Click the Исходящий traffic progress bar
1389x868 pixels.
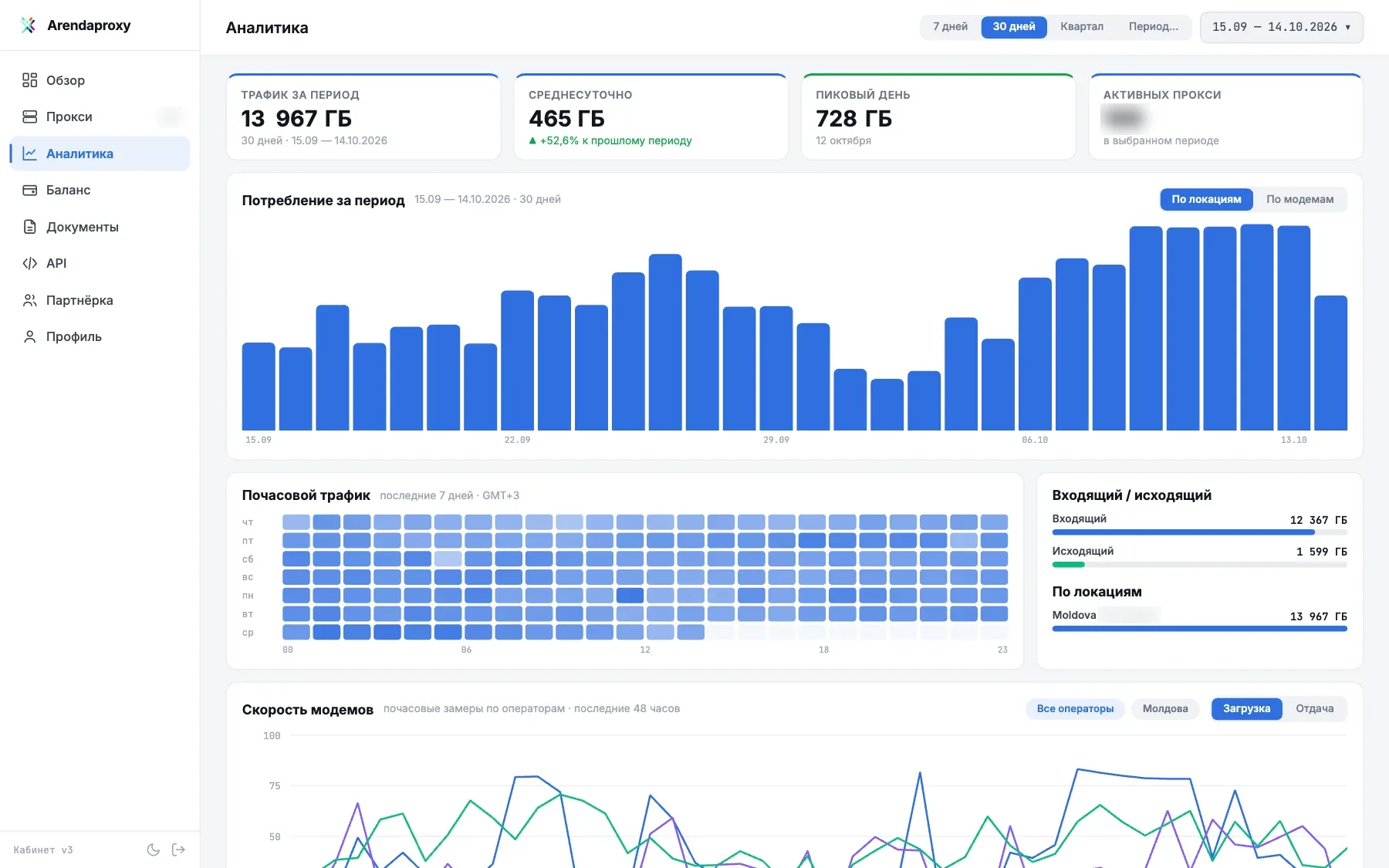click(x=1199, y=565)
